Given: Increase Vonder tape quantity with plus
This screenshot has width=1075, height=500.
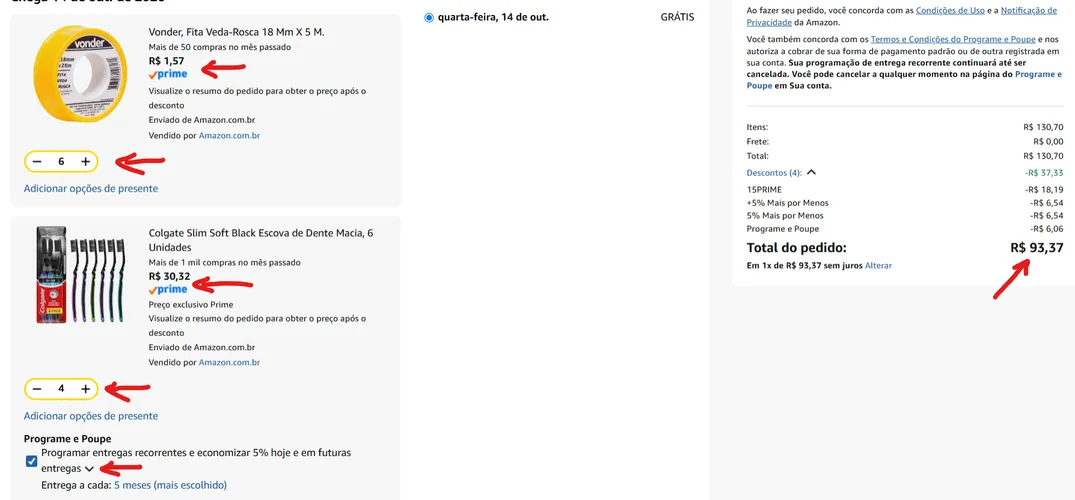Looking at the screenshot, I should [85, 162].
